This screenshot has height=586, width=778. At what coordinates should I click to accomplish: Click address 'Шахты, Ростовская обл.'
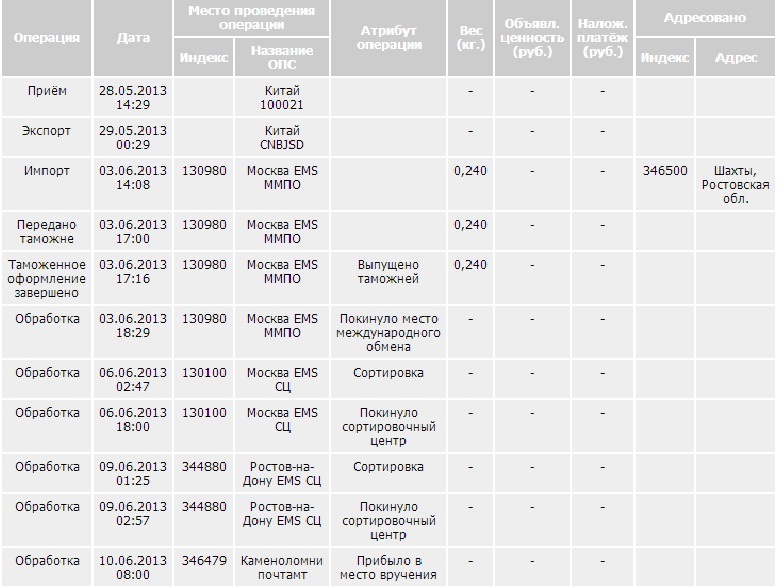tap(735, 185)
